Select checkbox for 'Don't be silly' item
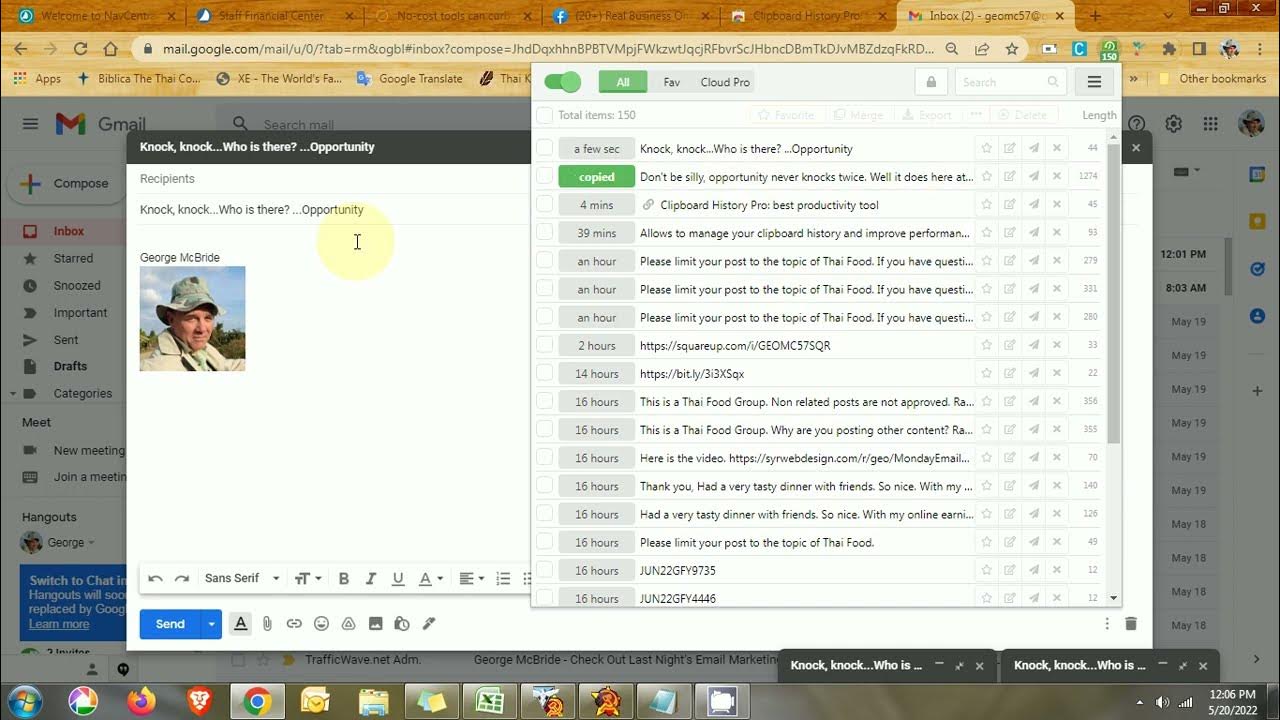The image size is (1280, 720). 545,176
